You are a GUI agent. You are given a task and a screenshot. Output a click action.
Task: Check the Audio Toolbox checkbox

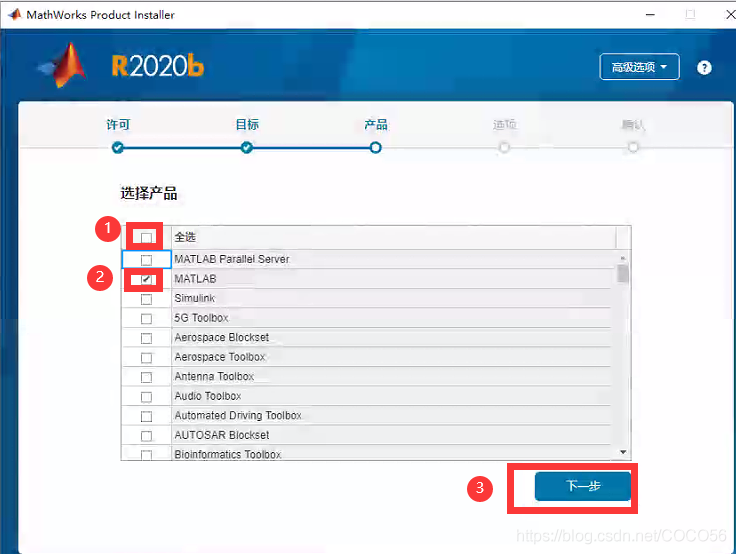tap(146, 397)
